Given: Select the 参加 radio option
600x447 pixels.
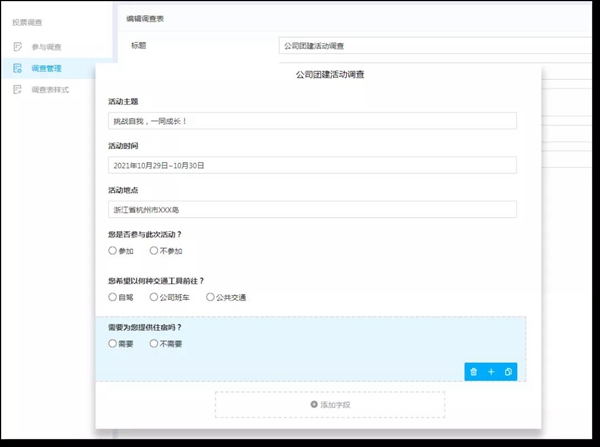Looking at the screenshot, I should (x=112, y=251).
